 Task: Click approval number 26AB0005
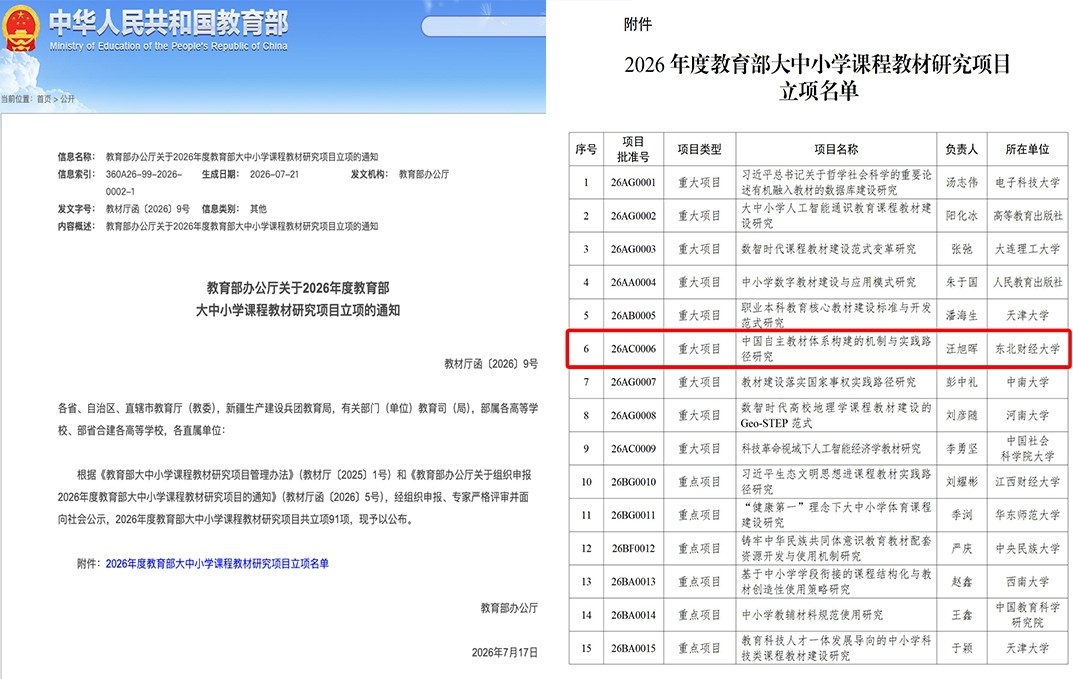click(633, 316)
